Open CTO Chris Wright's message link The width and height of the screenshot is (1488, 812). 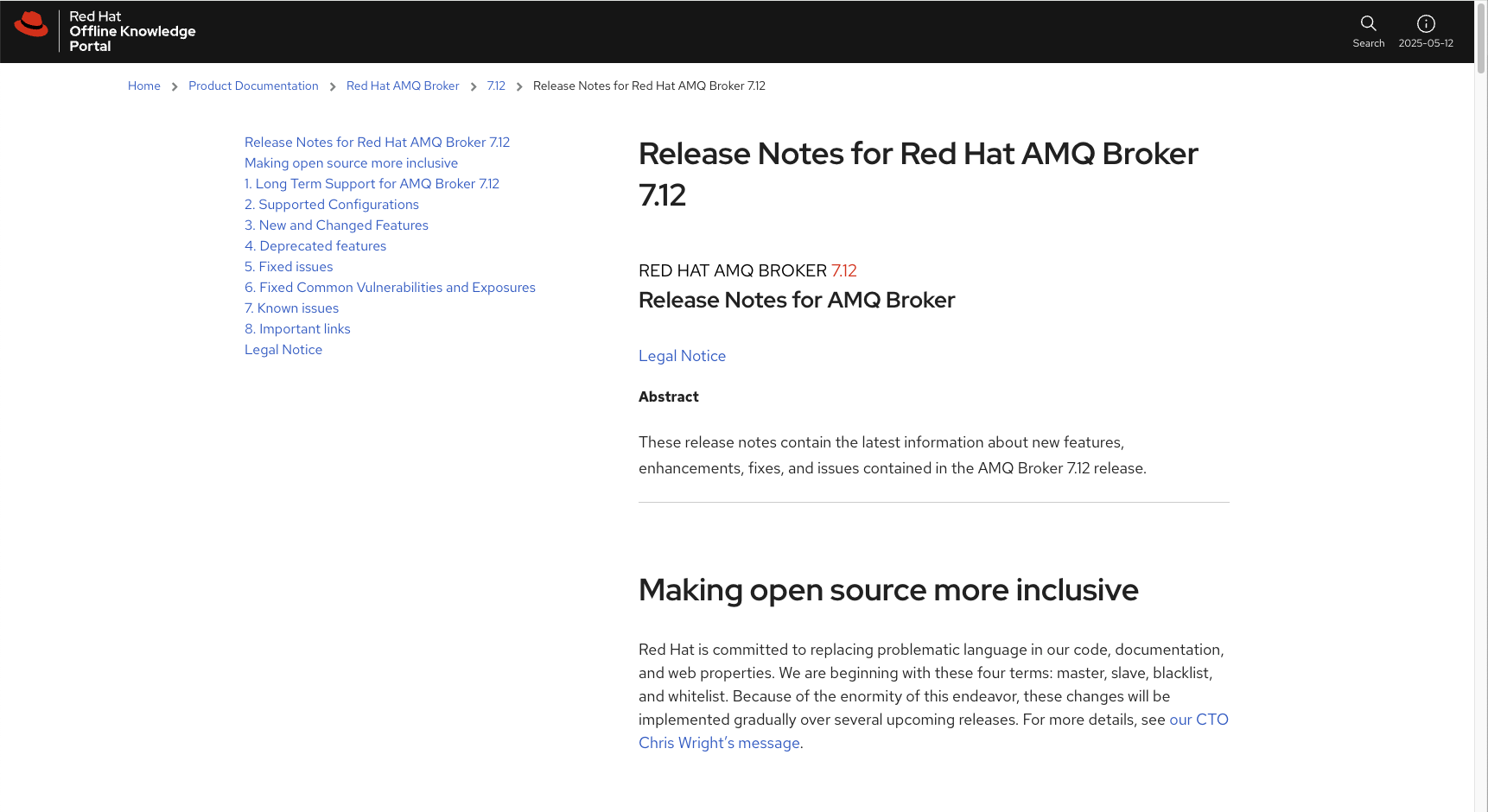719,743
